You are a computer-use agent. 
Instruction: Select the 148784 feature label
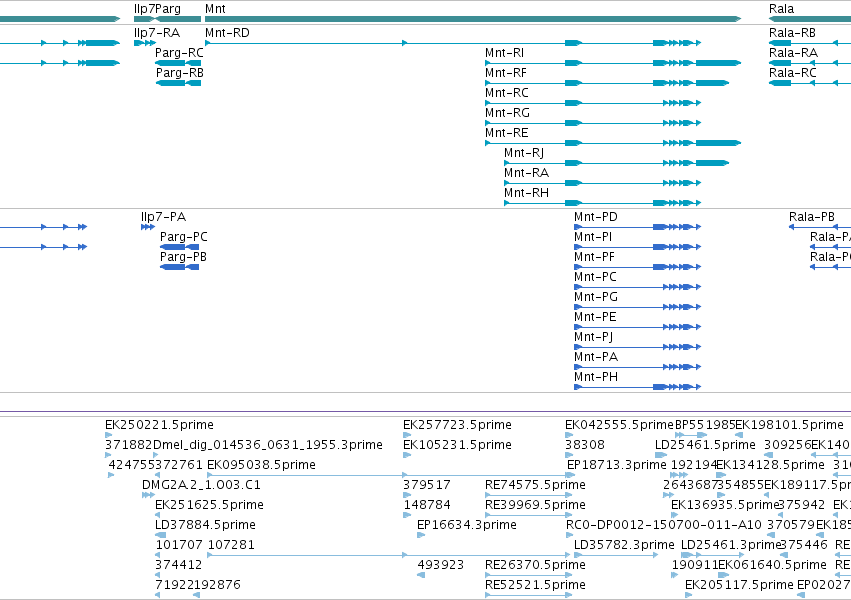tap(427, 505)
